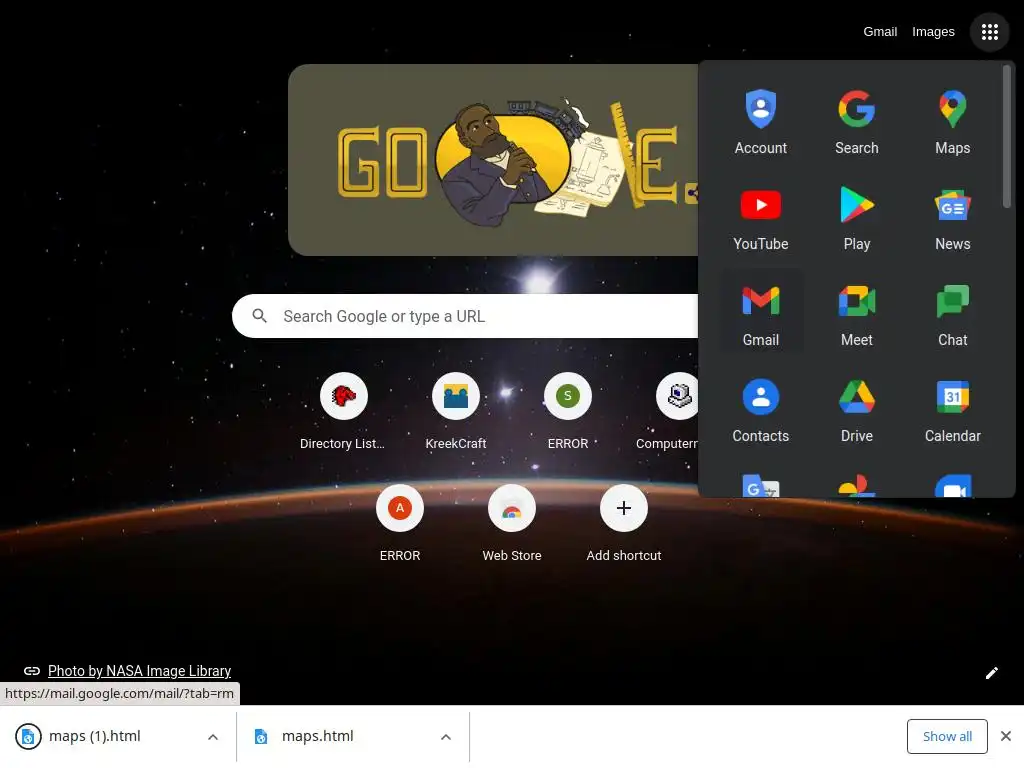The height and width of the screenshot is (768, 1024).
Task: Click the Google Doodle image
Action: (493, 160)
